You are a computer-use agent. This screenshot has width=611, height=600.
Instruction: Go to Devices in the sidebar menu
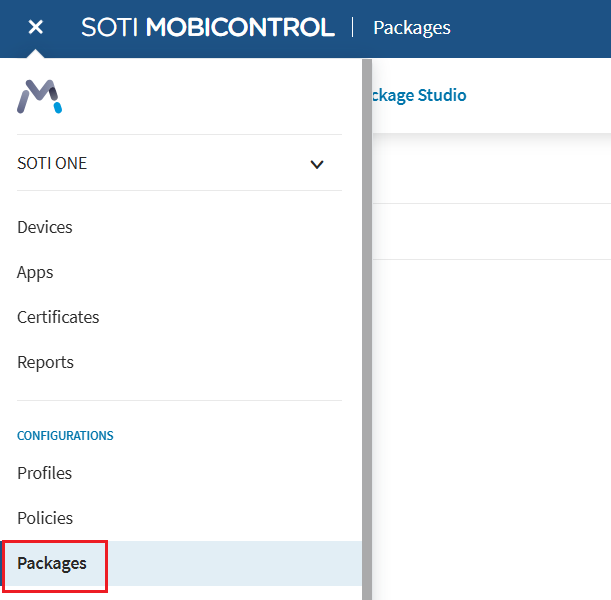(45, 227)
